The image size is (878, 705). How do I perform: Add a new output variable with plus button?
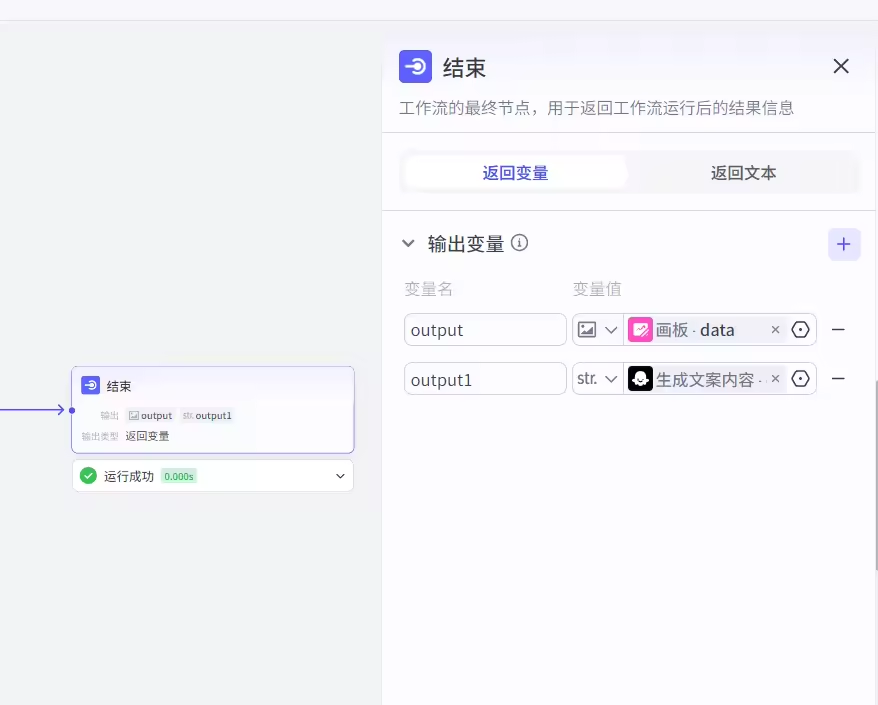[x=844, y=244]
